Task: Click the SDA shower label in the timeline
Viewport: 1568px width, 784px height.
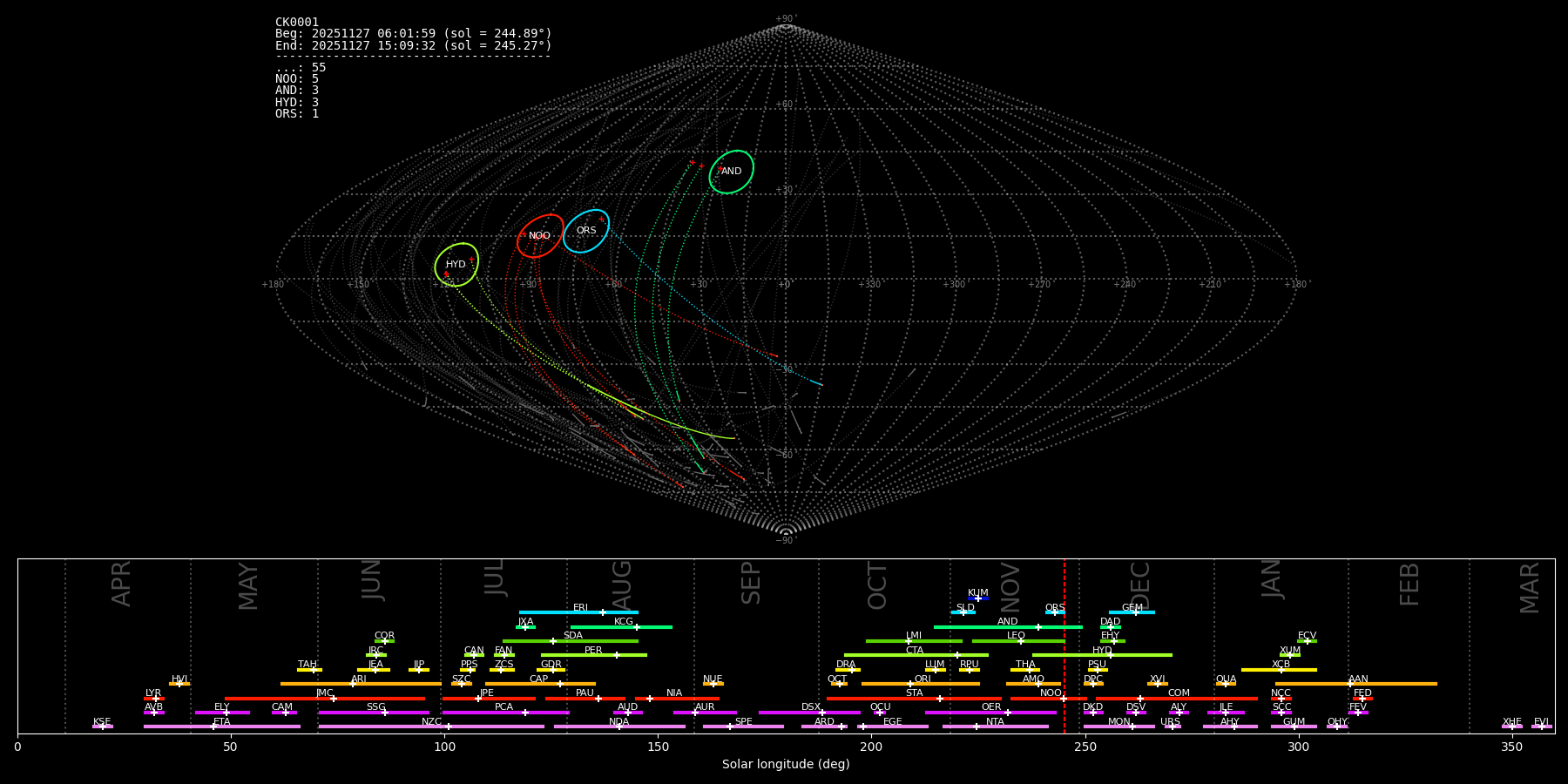Action: (x=573, y=636)
